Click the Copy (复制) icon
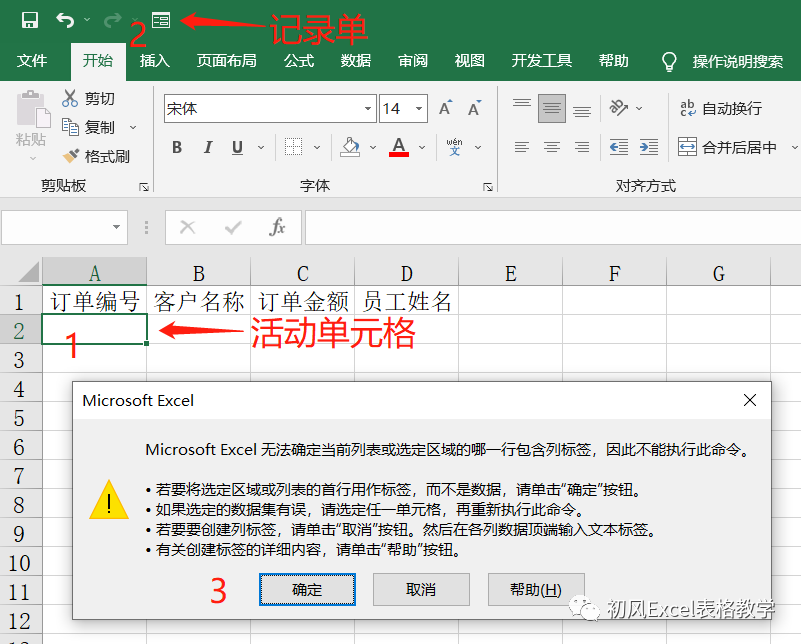The image size is (801, 644). pos(70,127)
